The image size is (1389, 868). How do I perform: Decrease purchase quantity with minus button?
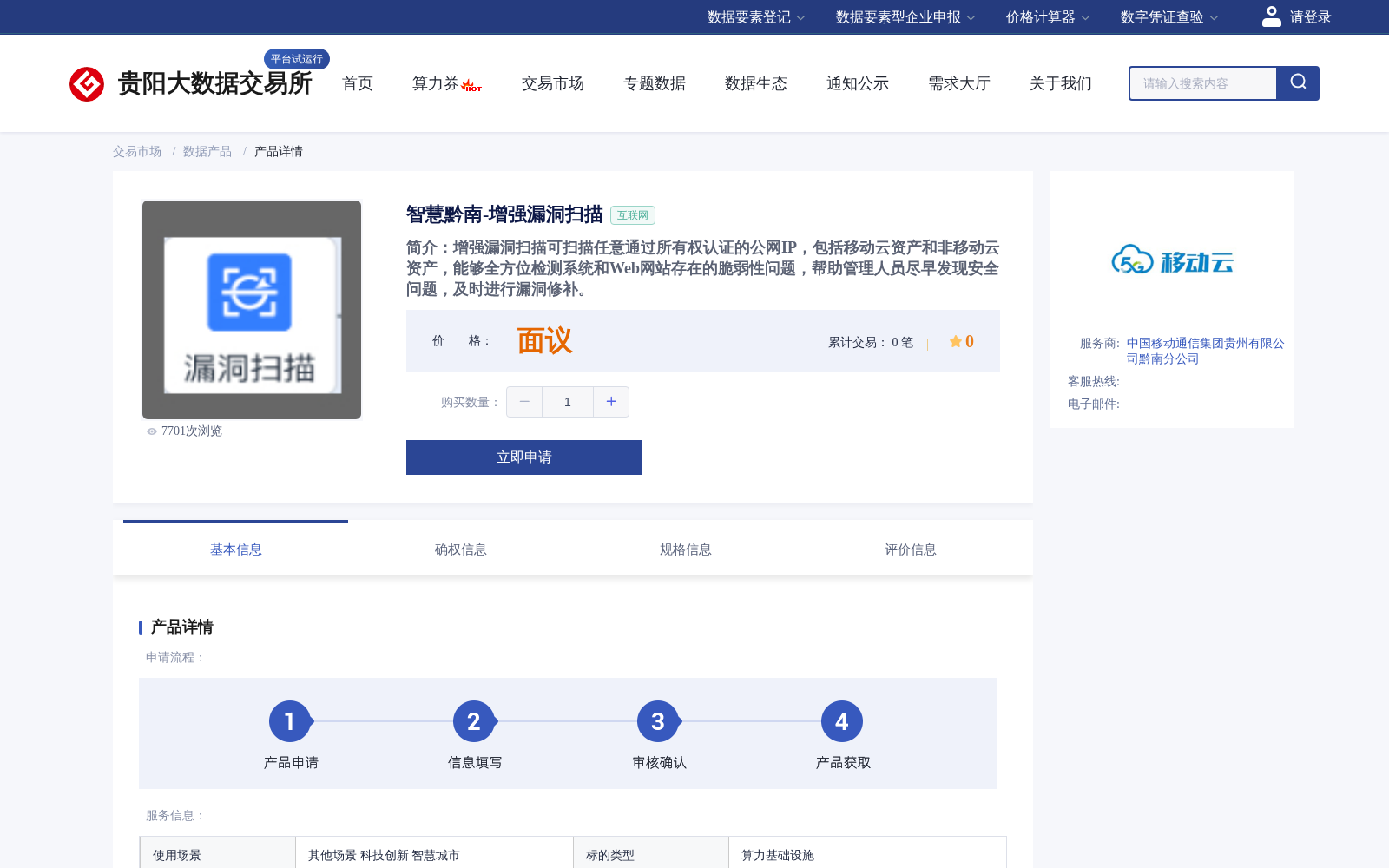[524, 402]
